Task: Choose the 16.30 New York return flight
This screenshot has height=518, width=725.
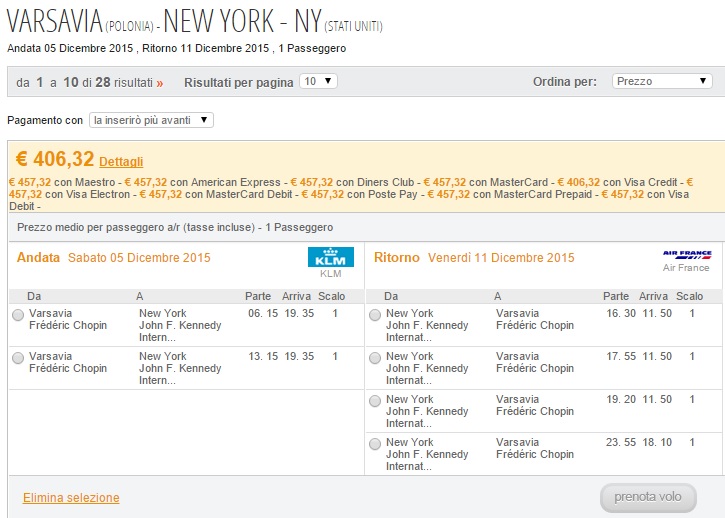Action: point(375,315)
